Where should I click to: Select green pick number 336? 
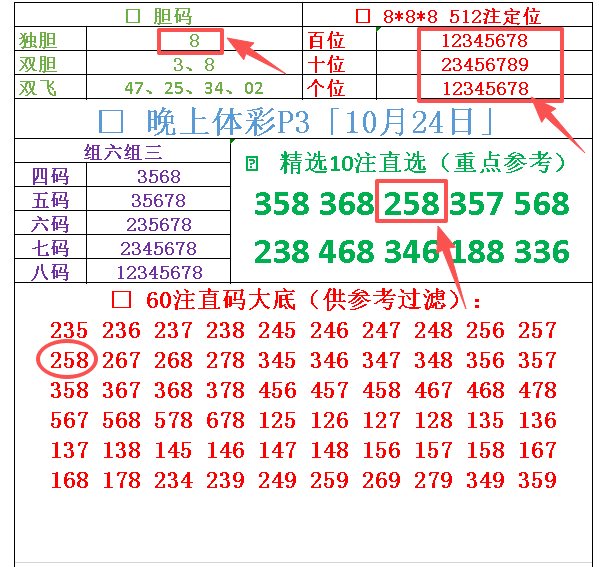click(x=542, y=251)
